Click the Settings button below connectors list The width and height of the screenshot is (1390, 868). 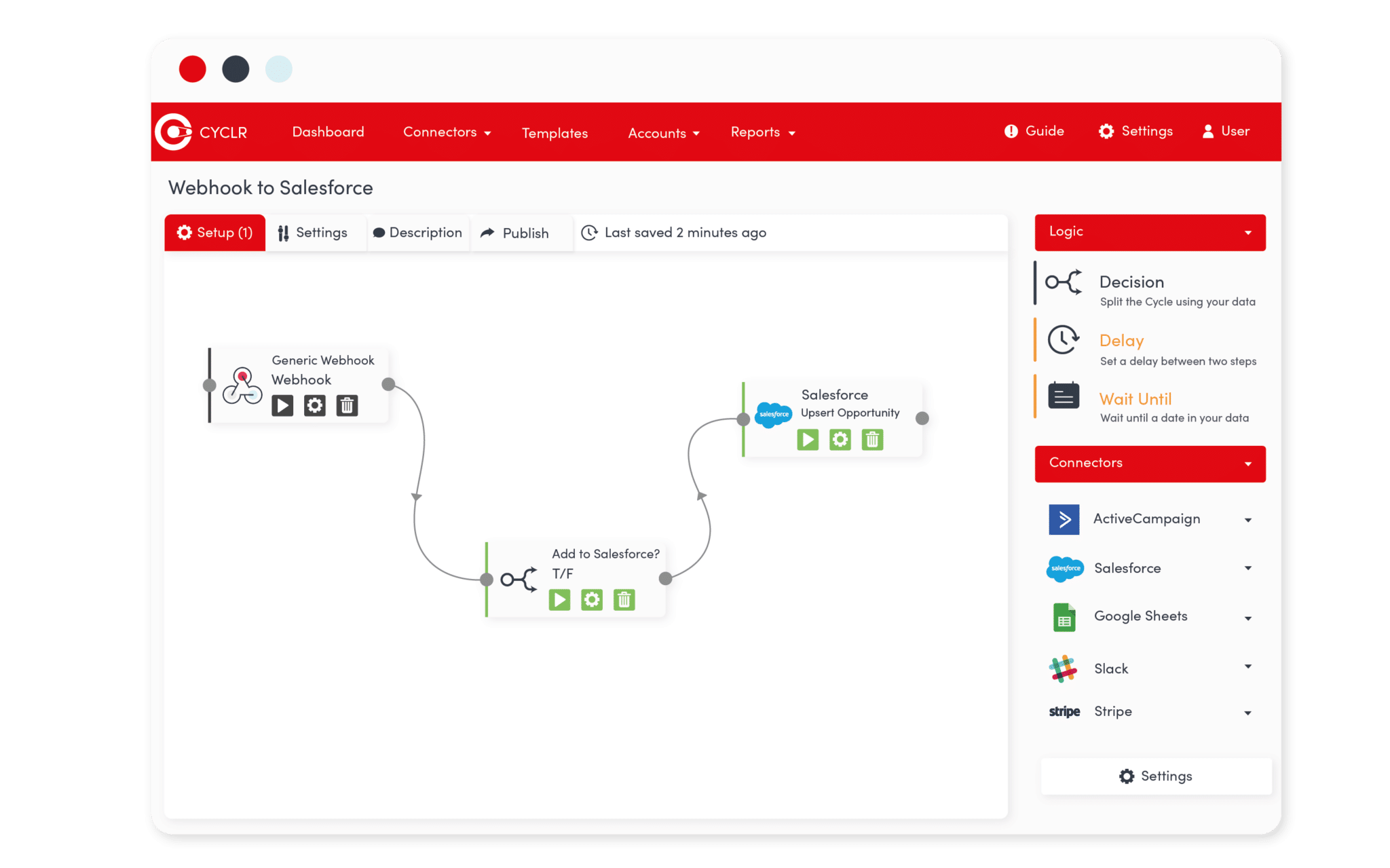(1155, 776)
